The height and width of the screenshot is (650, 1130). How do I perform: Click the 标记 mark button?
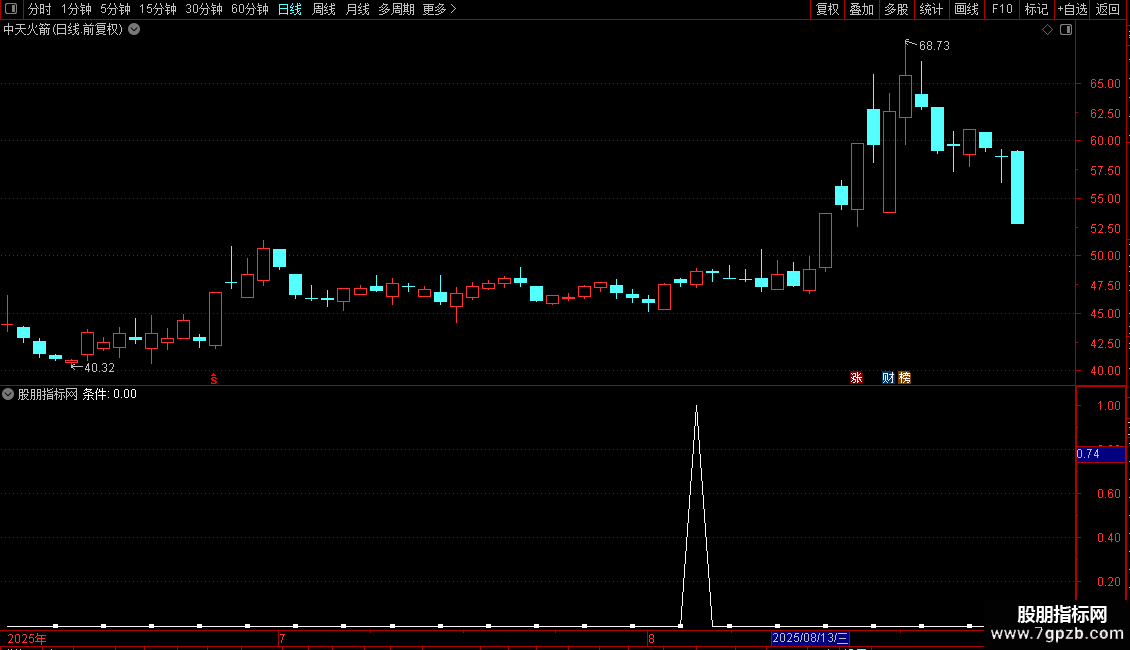click(x=1036, y=9)
